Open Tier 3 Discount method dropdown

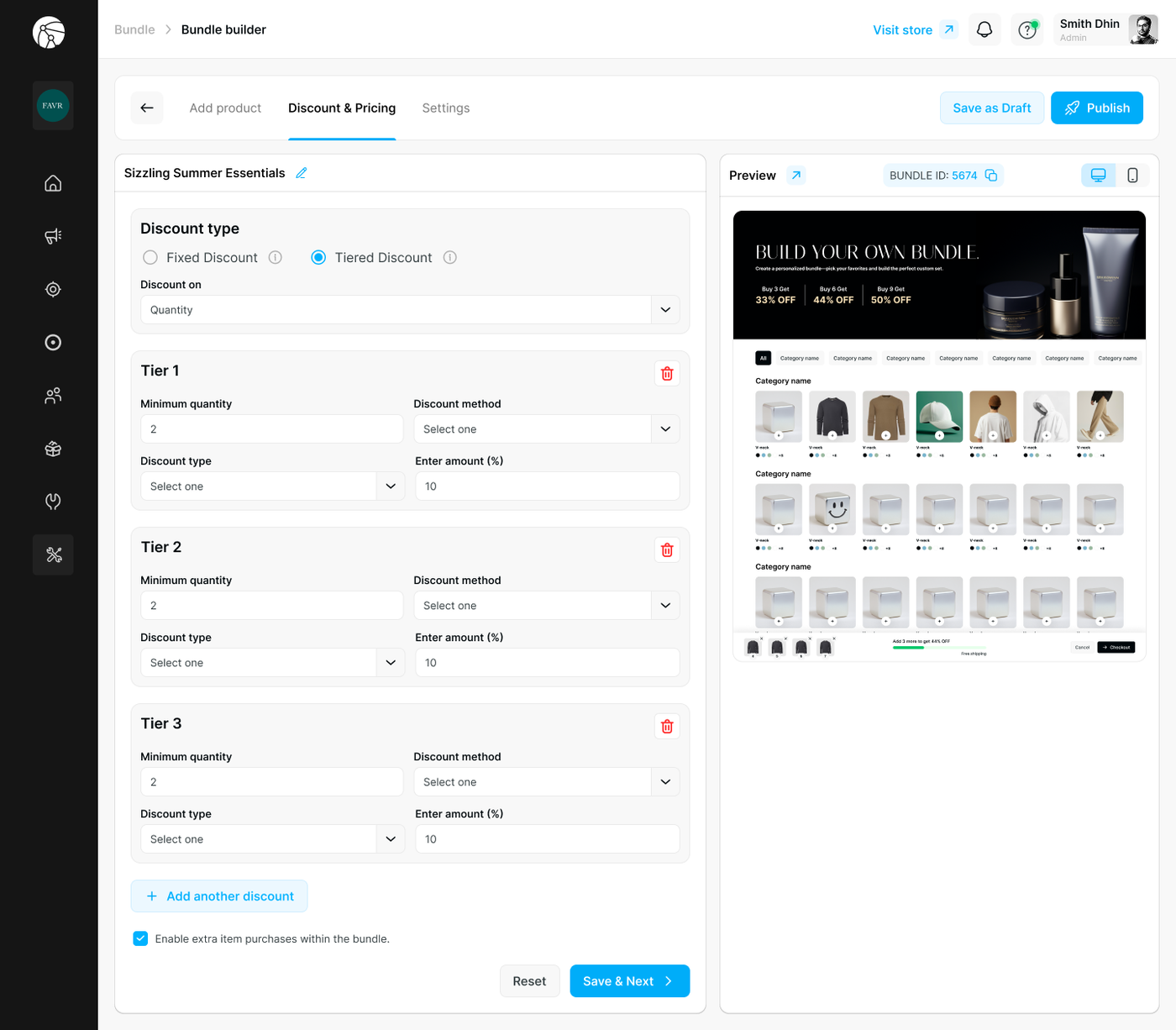click(x=547, y=781)
